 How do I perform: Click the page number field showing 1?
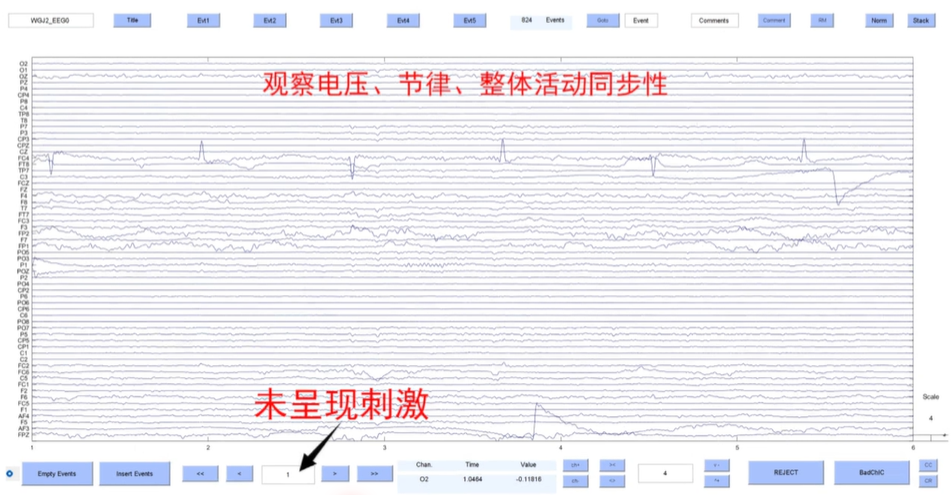click(288, 473)
